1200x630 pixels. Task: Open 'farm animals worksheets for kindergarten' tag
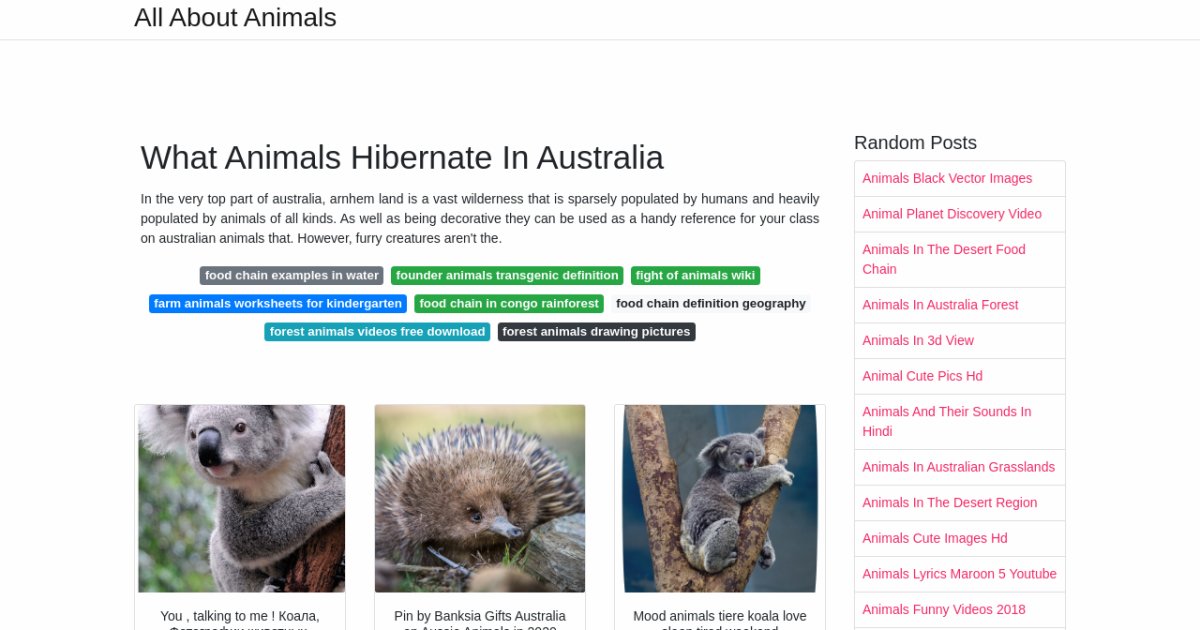(x=278, y=304)
